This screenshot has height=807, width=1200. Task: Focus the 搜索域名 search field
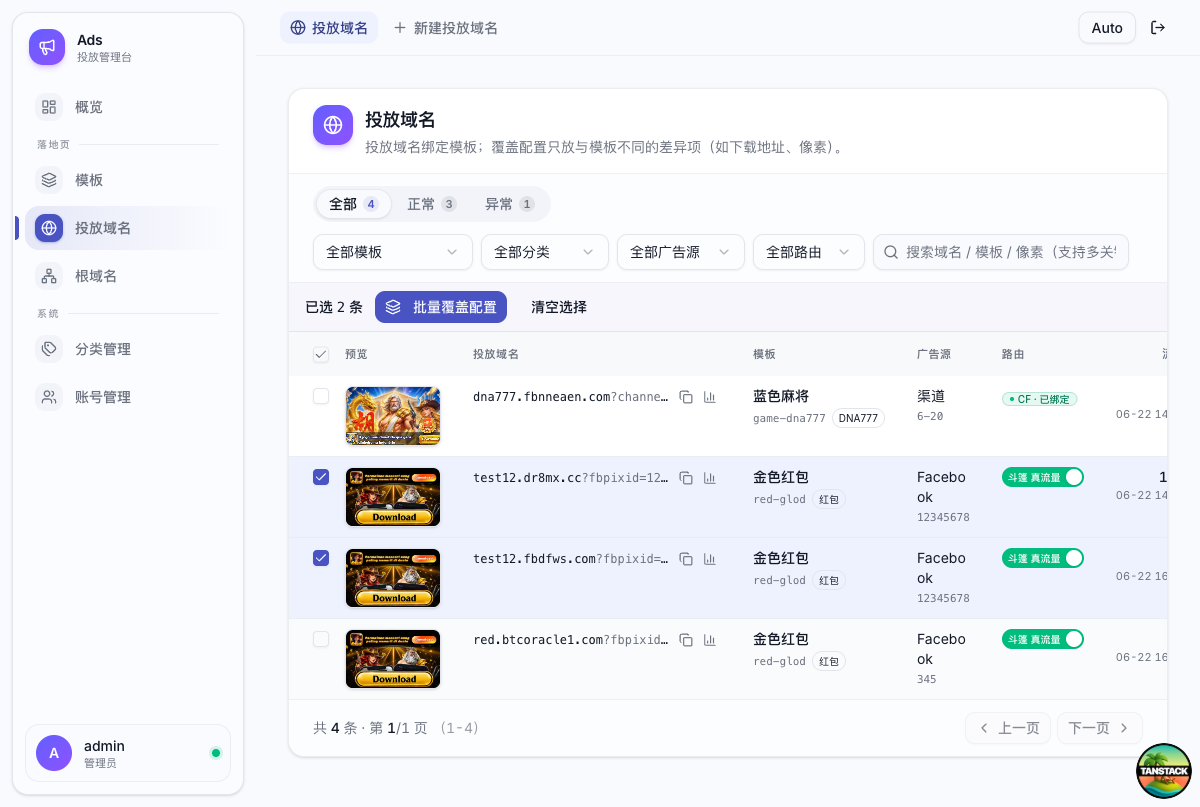(x=1001, y=252)
